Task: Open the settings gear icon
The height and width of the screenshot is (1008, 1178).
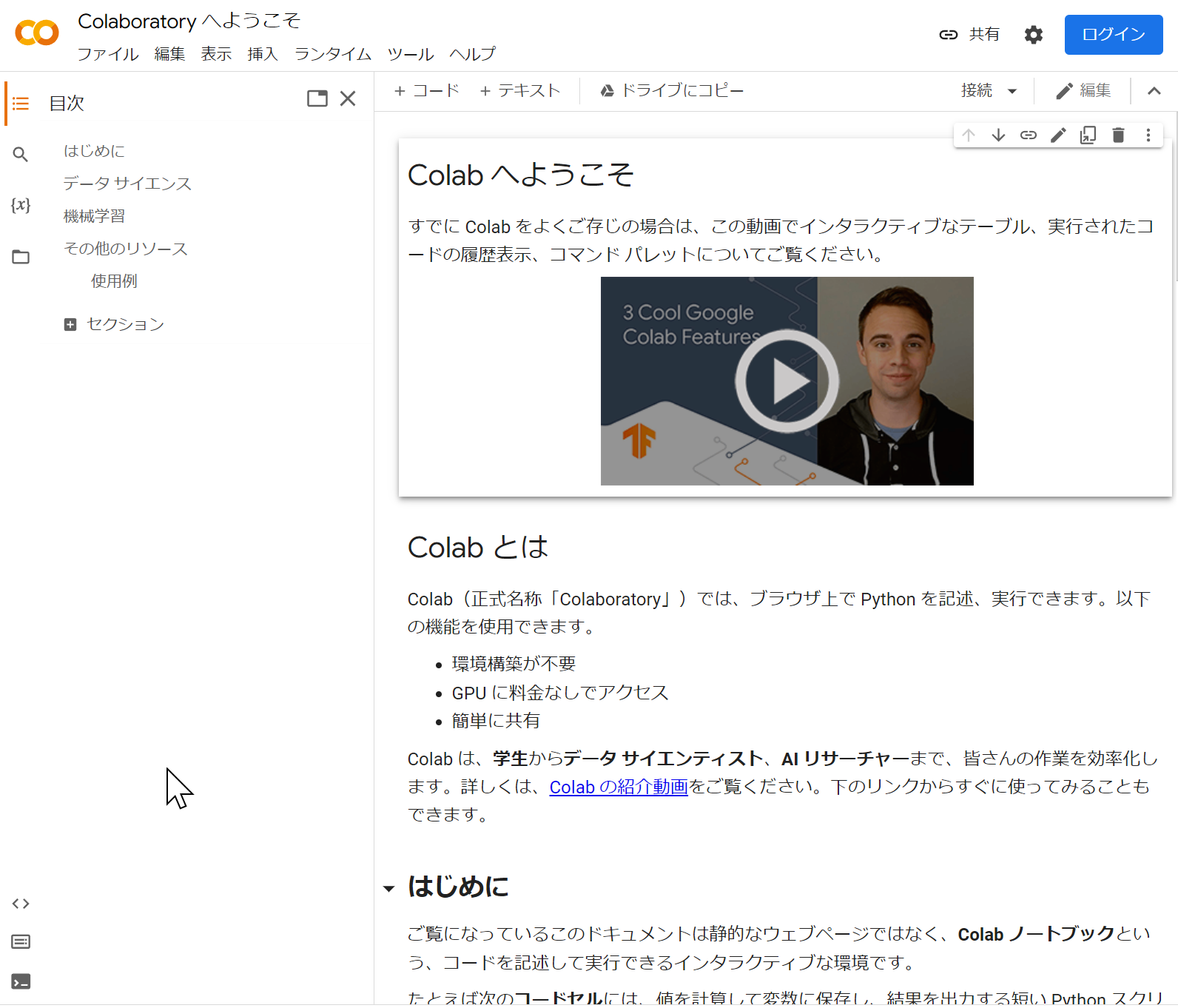Action: 1034,35
